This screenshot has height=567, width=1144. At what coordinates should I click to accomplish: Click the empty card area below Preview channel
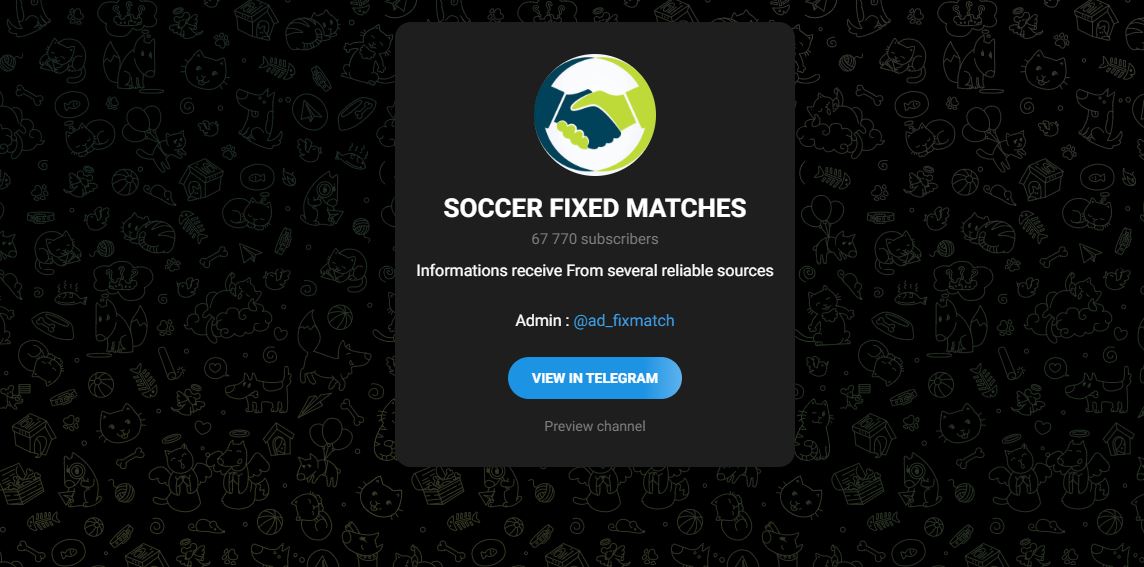595,450
